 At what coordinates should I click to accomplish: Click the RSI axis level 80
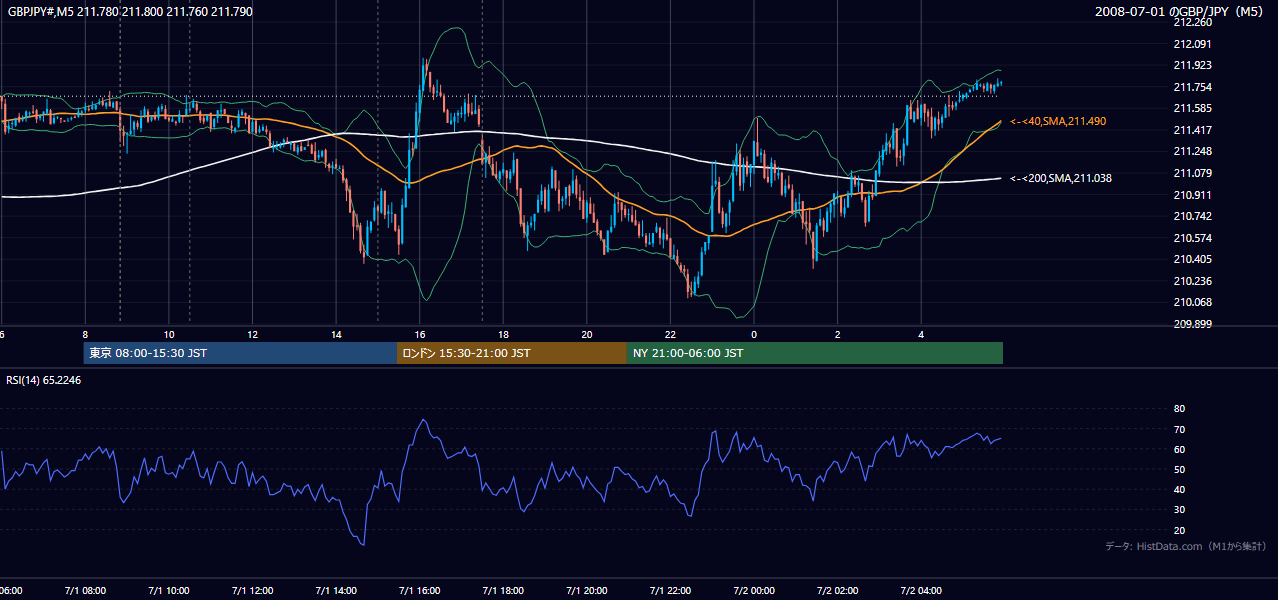click(1179, 409)
